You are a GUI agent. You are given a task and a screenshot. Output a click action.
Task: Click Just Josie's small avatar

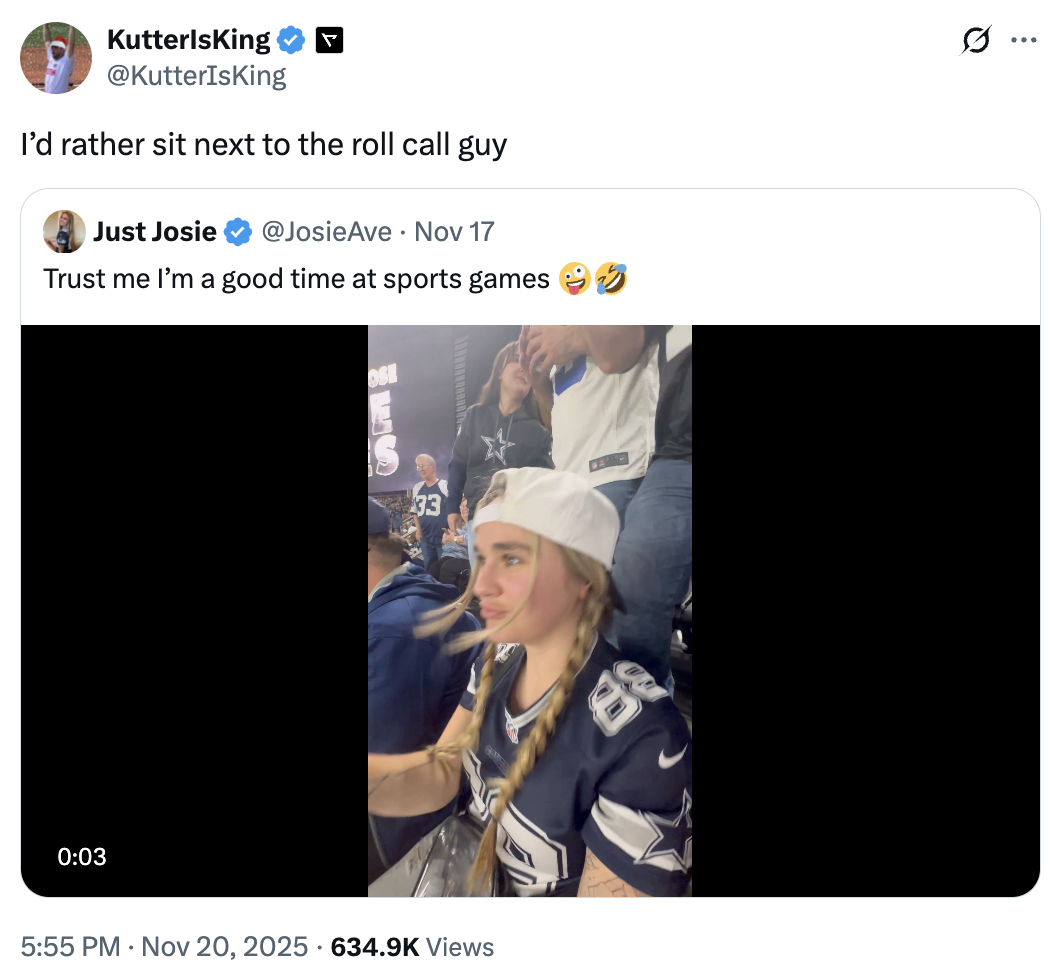pos(63,232)
